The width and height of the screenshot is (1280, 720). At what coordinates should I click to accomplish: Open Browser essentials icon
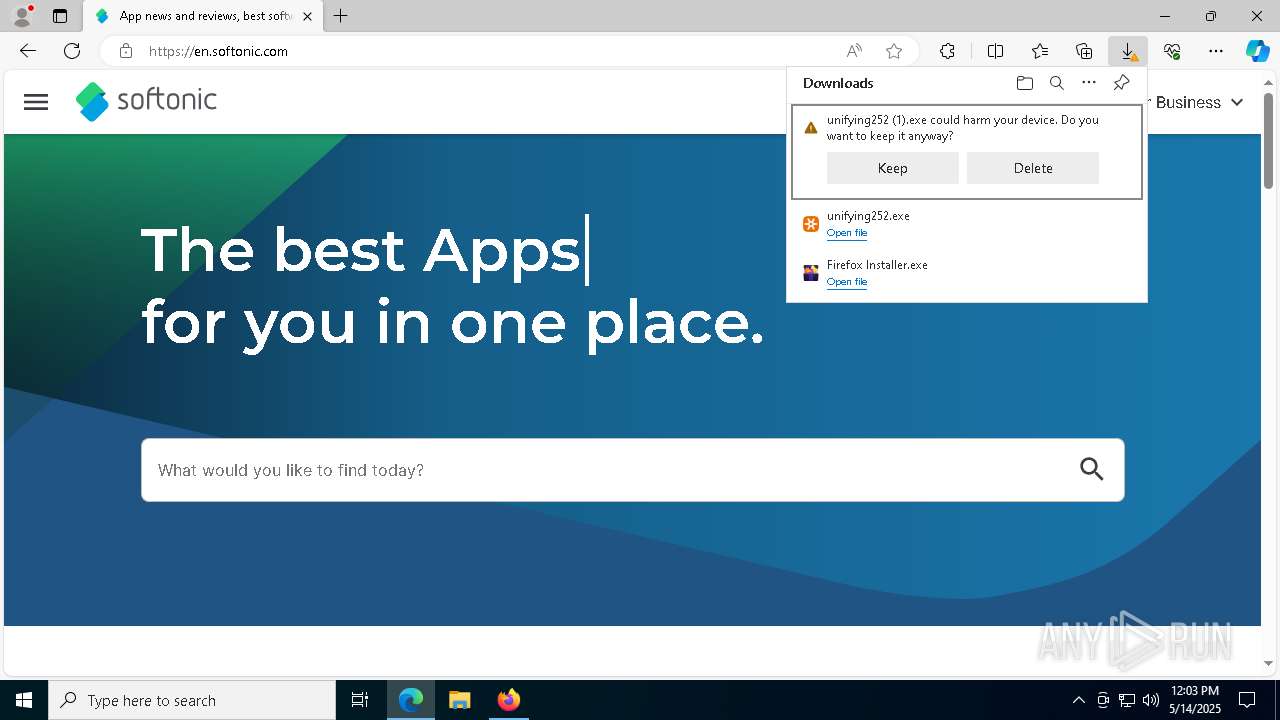pos(1172,51)
